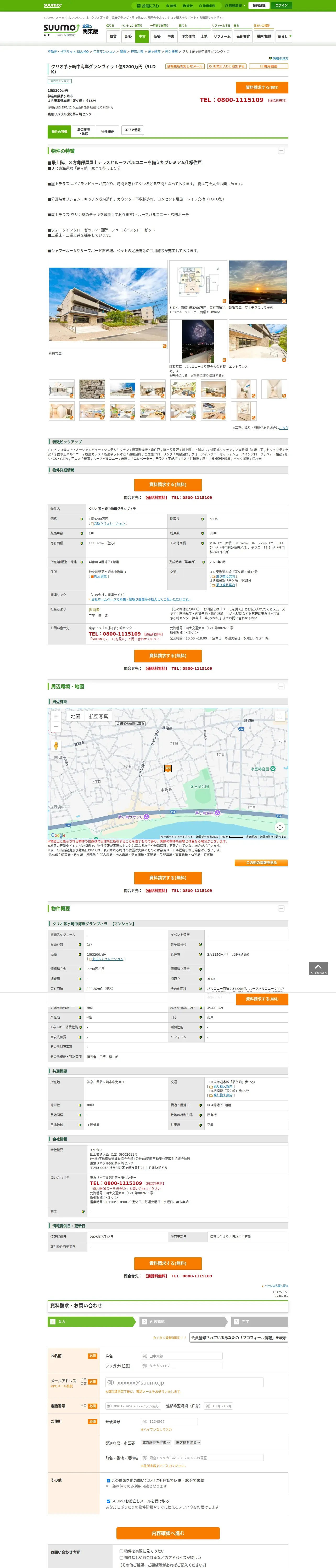The width and height of the screenshot is (336, 1568).
Task: Click help icon beside 修繕積立金 row
Action: pyautogui.click(x=80, y=969)
